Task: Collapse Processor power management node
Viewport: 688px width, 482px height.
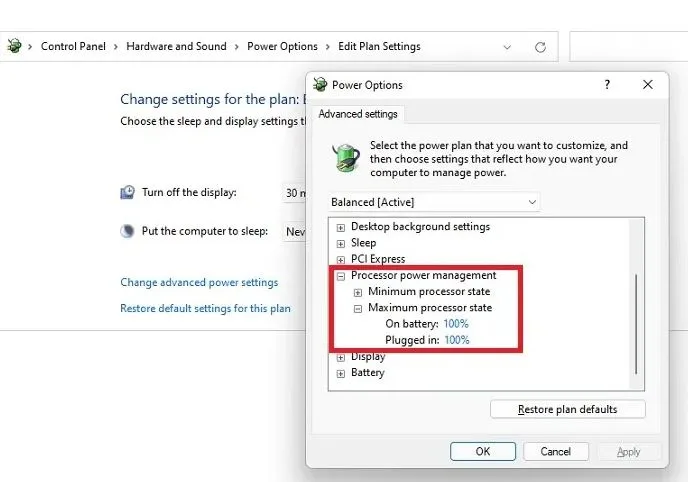Action: pos(340,276)
